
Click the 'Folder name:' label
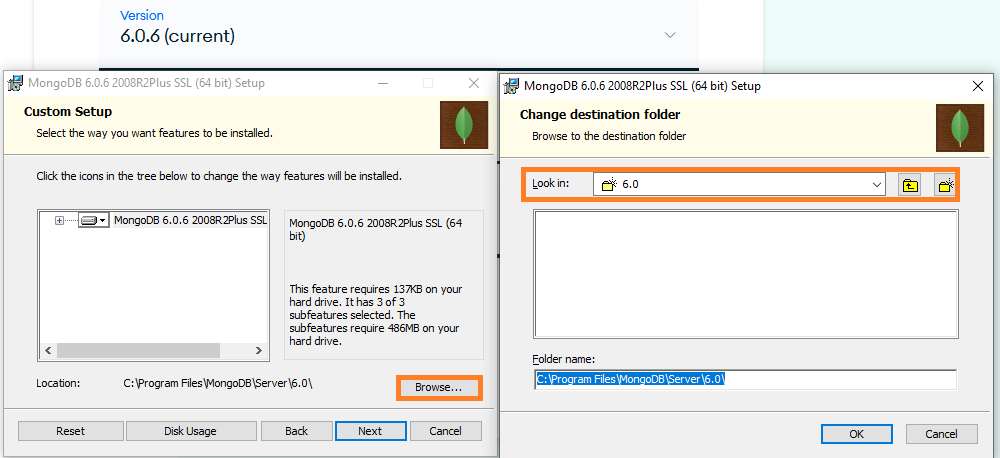coord(564,359)
